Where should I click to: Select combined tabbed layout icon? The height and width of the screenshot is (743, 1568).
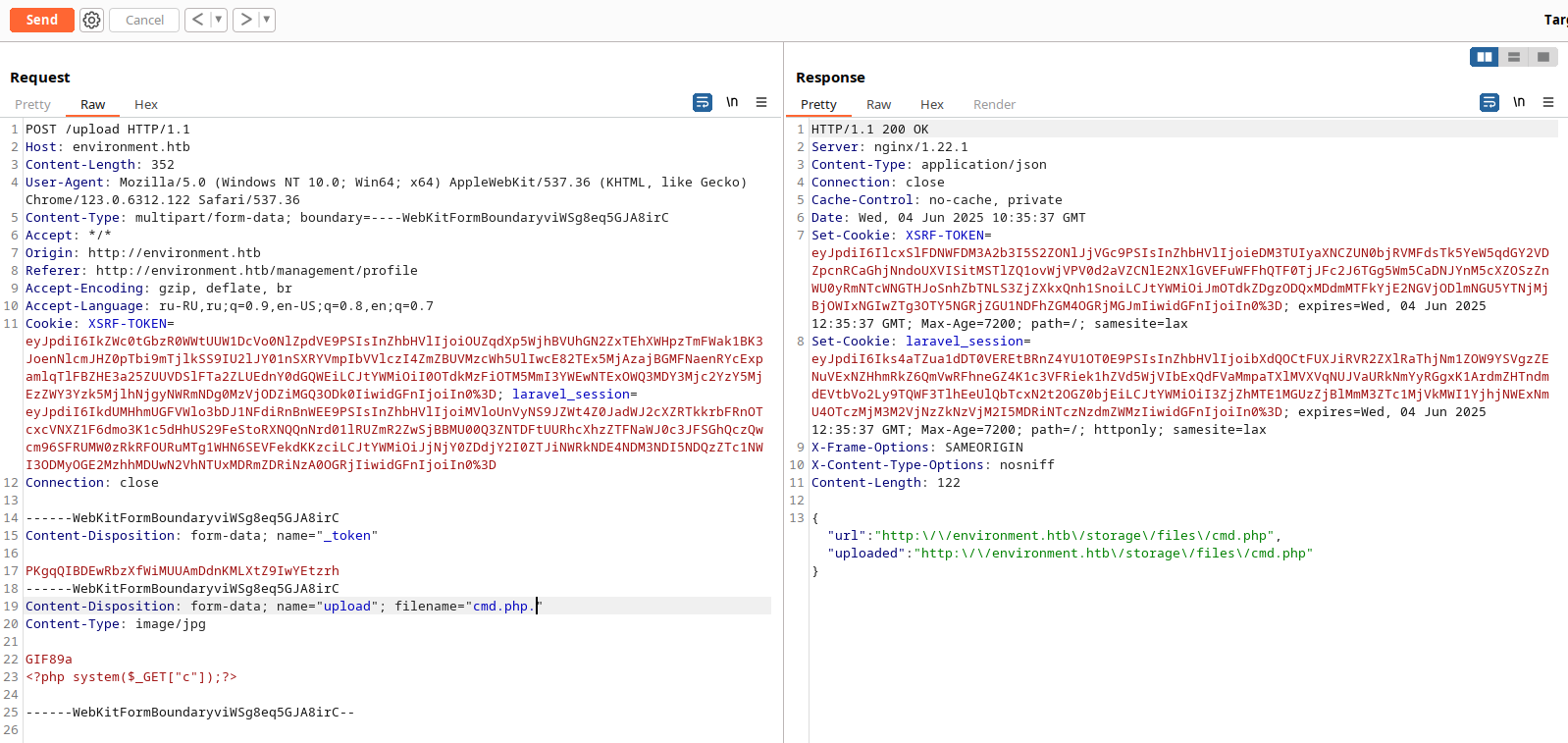[x=1543, y=57]
